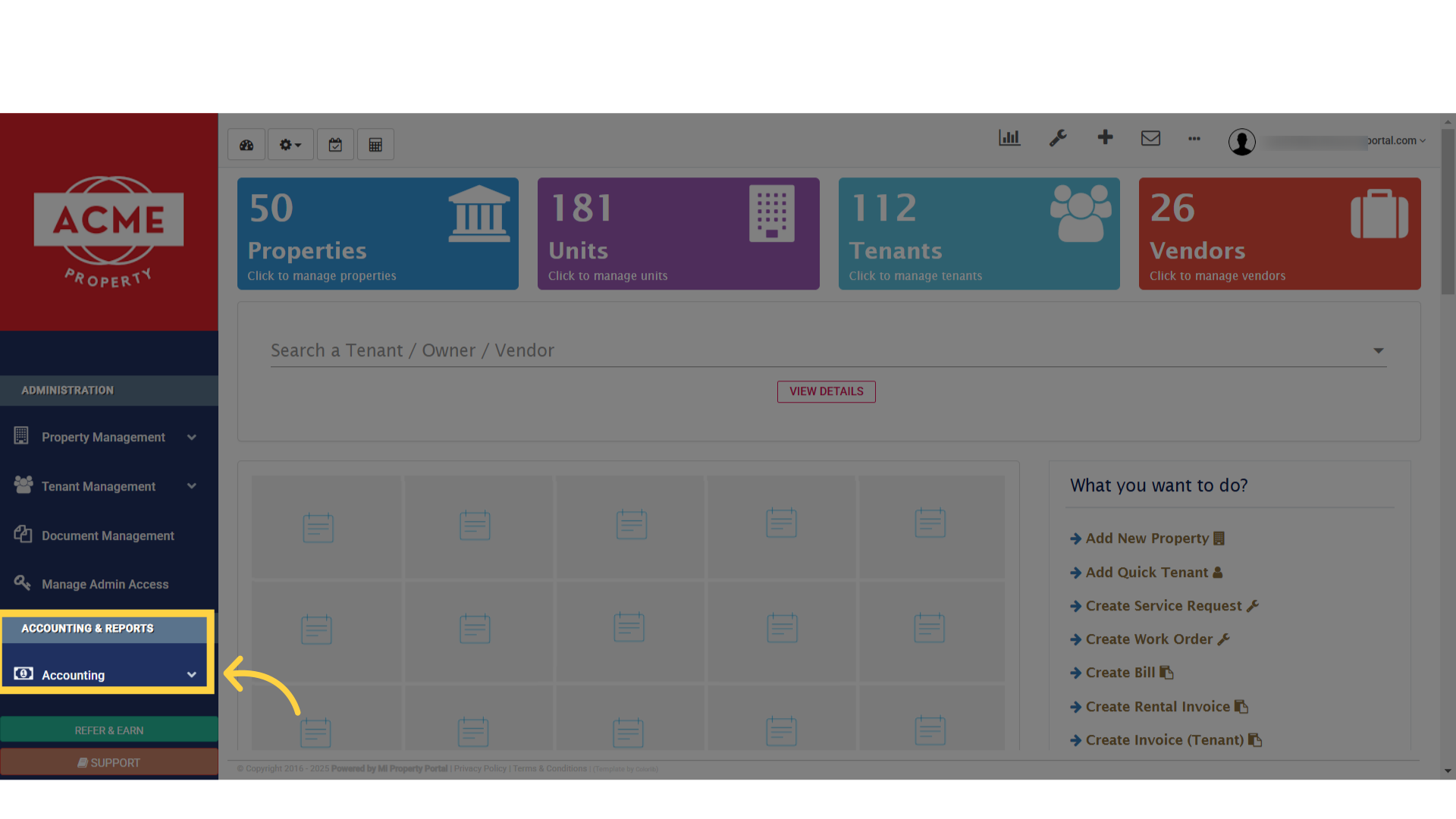Open the settings gear dropdown
The height and width of the screenshot is (819, 1456).
(x=290, y=145)
